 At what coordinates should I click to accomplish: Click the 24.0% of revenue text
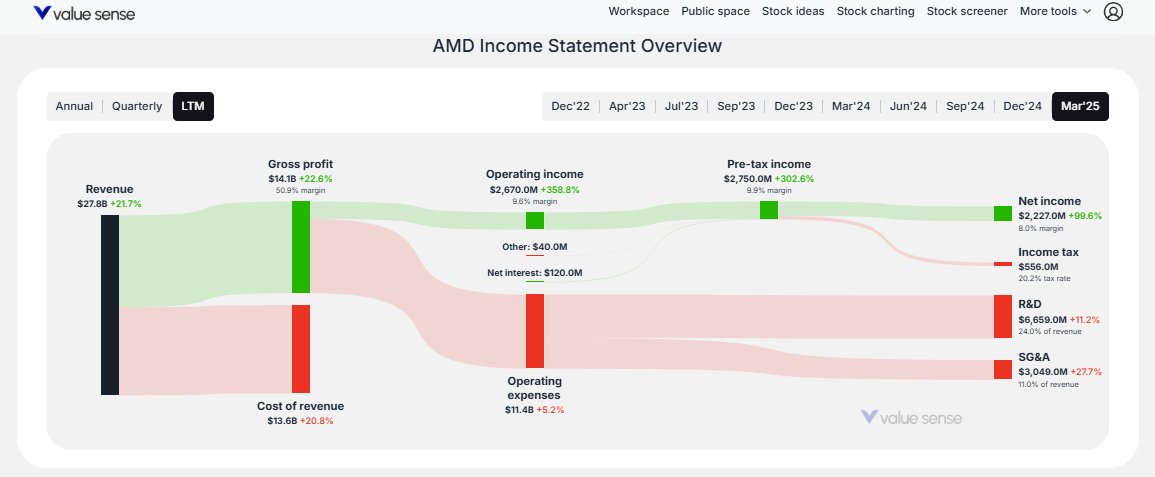coord(1050,331)
